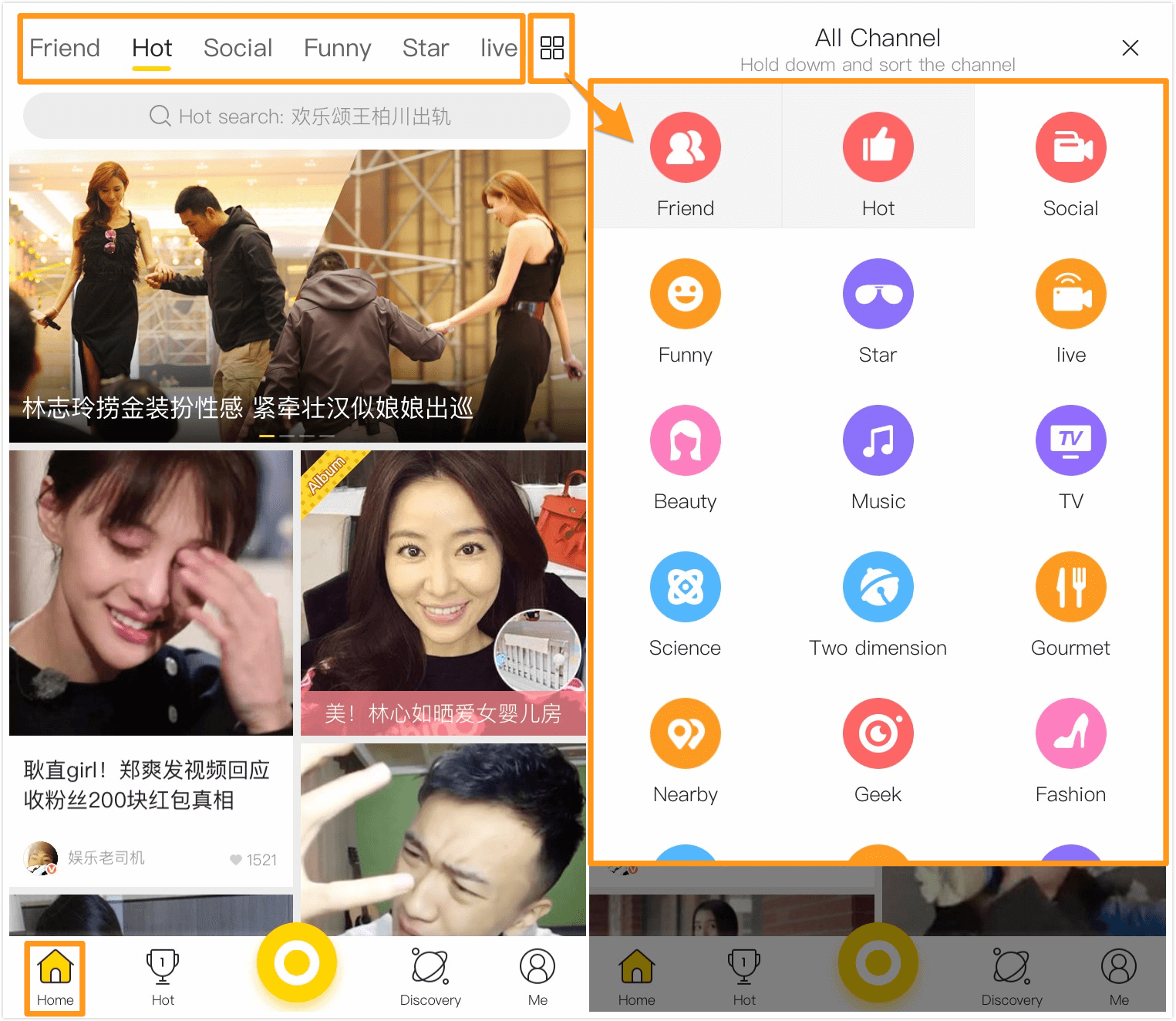Viewport: 1176px width, 1021px height.
Task: Switch to the Funny tab in top bar
Action: pyautogui.click(x=337, y=48)
